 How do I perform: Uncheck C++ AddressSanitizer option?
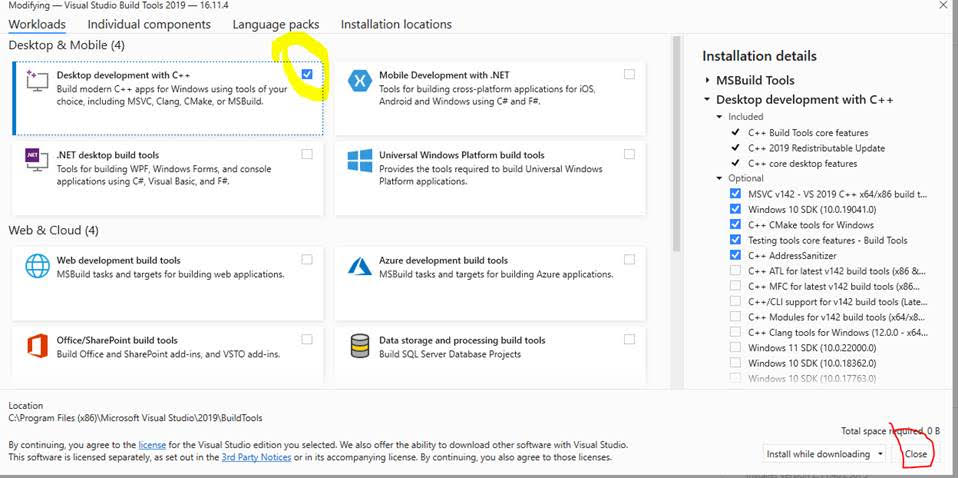coord(735,256)
